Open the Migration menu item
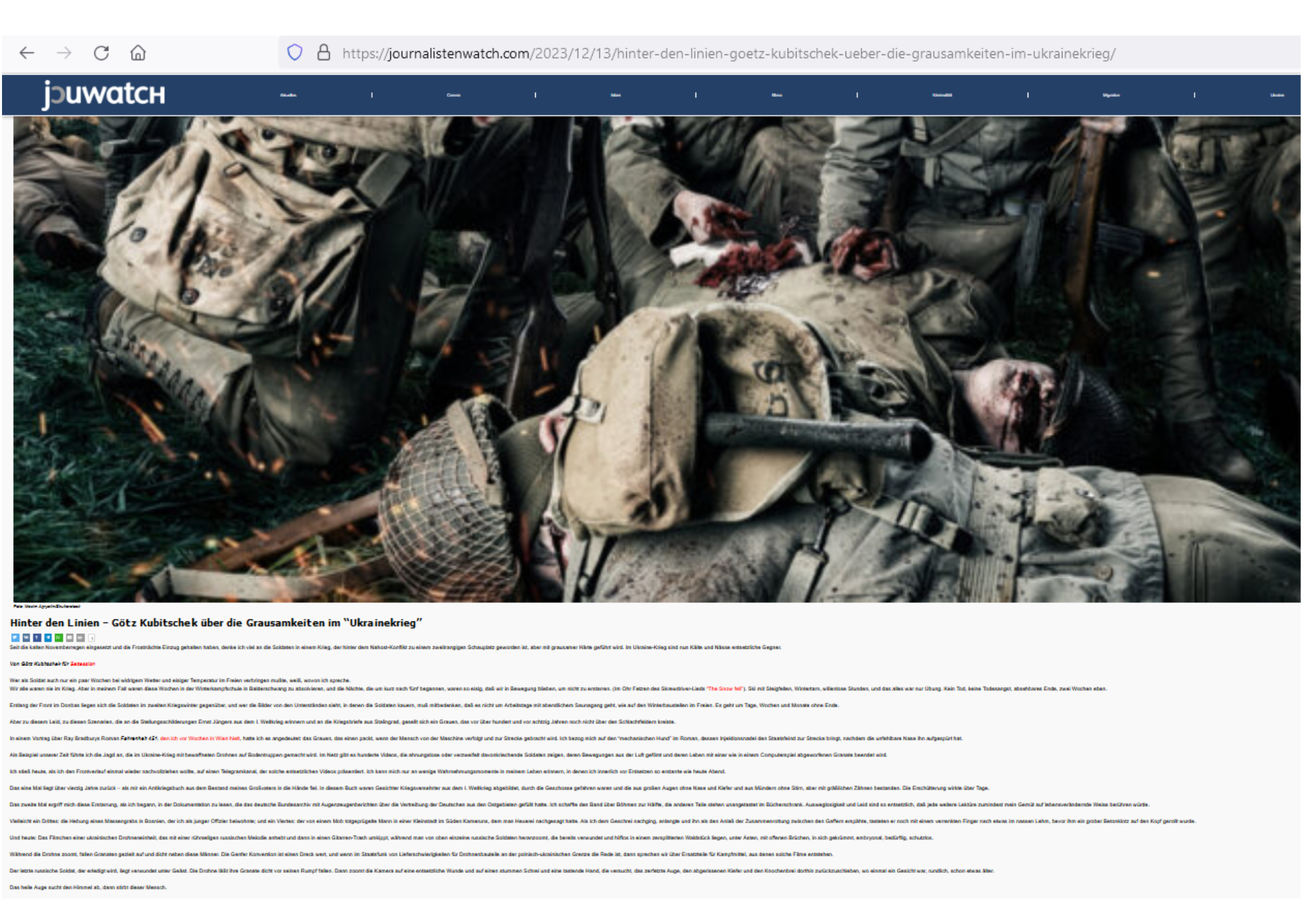The image size is (1310, 924). coord(1111,95)
